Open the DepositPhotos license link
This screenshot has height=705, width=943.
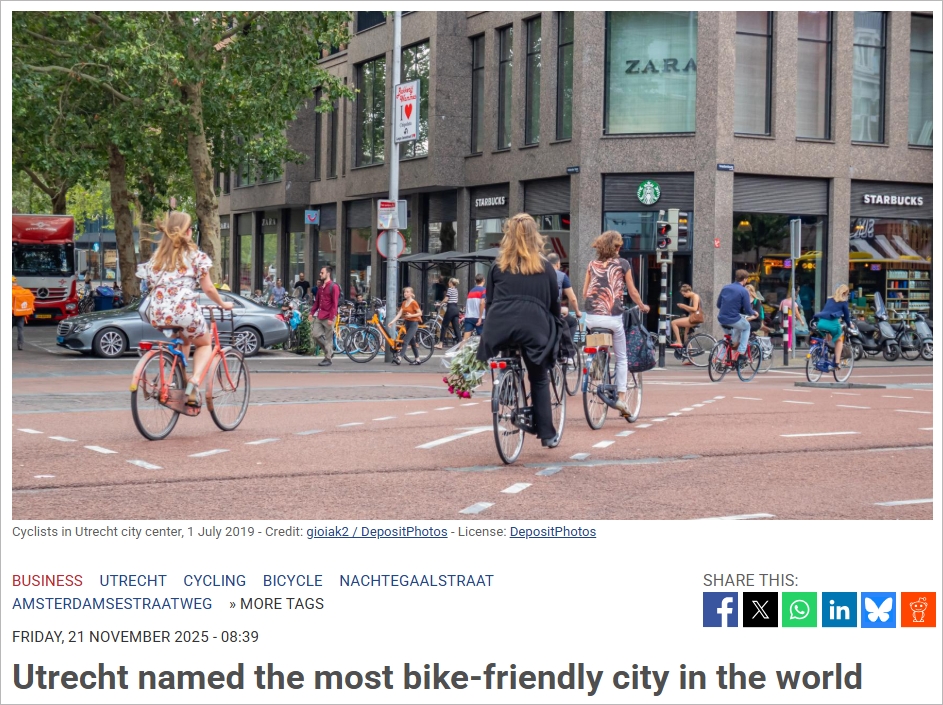point(553,532)
